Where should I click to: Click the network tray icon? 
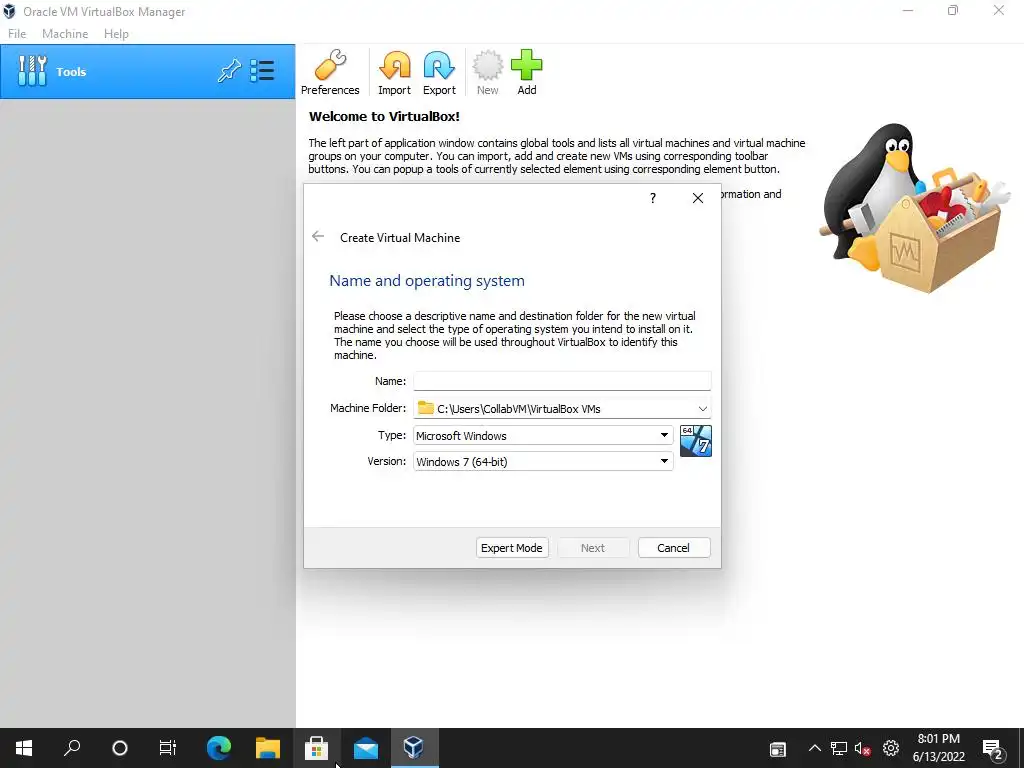[x=839, y=748]
